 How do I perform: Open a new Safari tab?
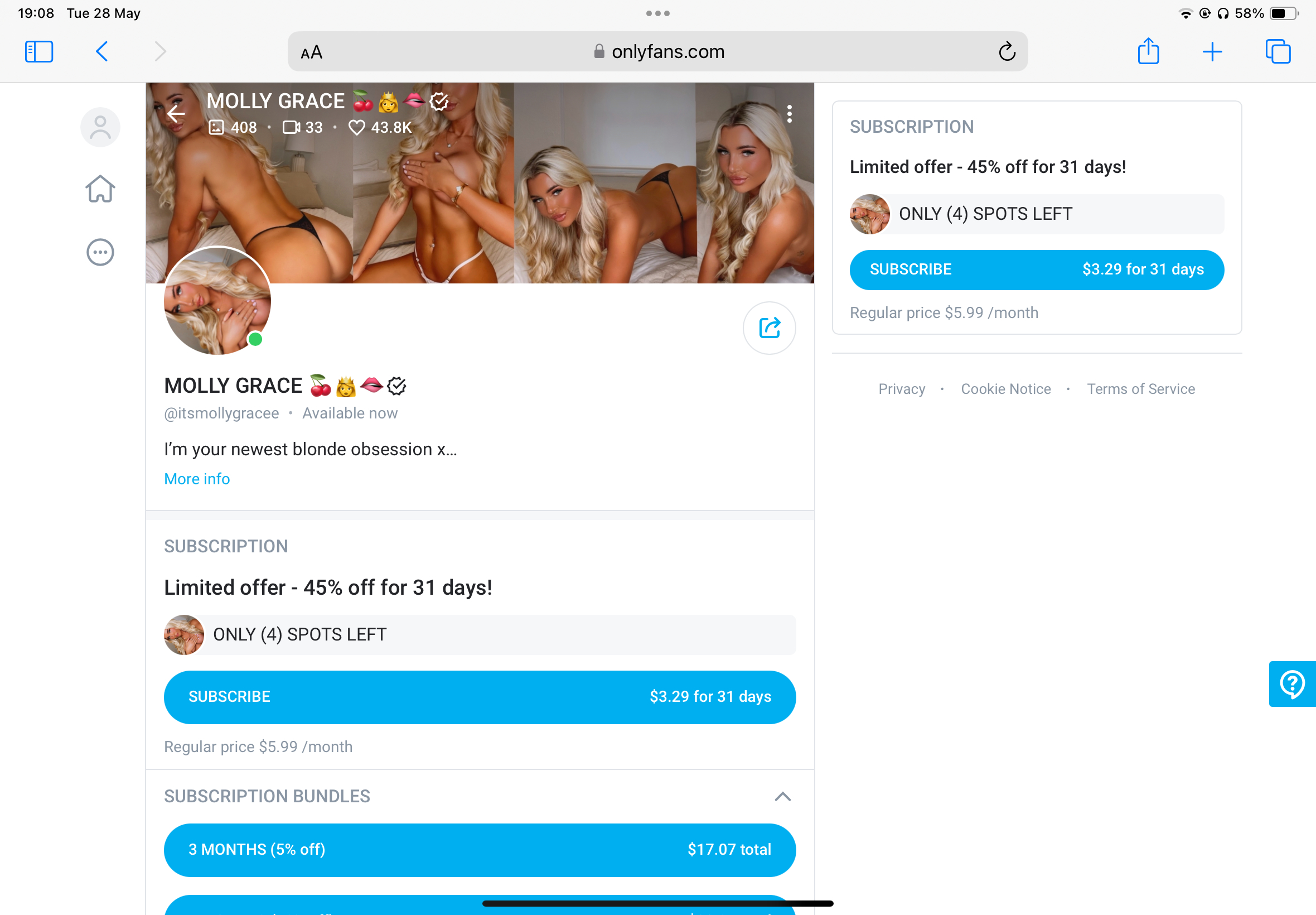click(x=1212, y=52)
